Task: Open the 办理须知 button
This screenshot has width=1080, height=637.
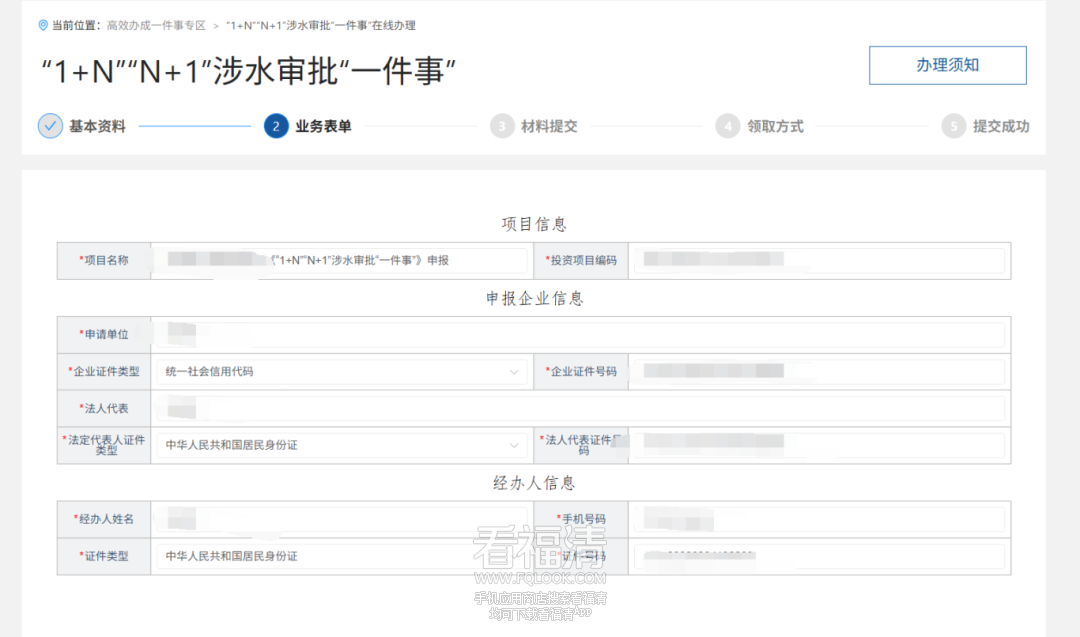Action: [947, 65]
